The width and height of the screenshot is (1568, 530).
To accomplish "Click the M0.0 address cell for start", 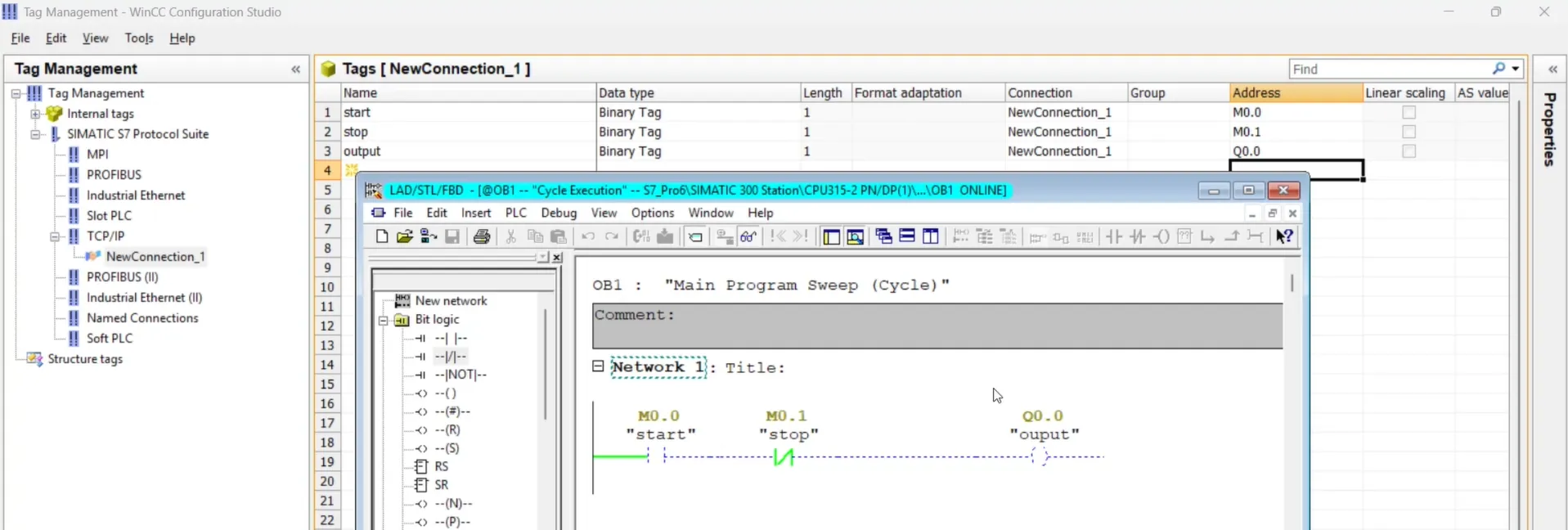I will point(1296,113).
